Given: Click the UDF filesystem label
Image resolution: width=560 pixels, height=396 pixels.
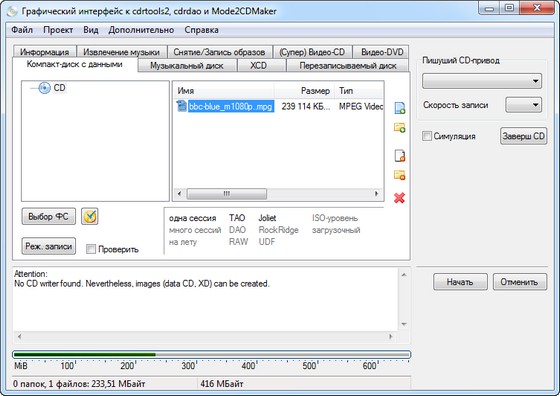Looking at the screenshot, I should 267,242.
